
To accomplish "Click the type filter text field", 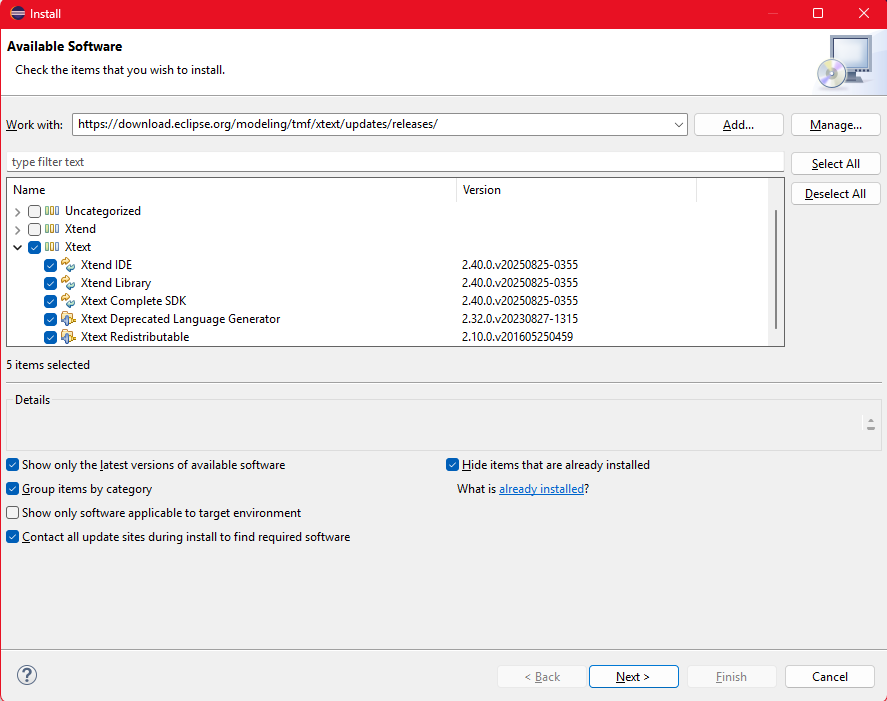I will (x=395, y=162).
